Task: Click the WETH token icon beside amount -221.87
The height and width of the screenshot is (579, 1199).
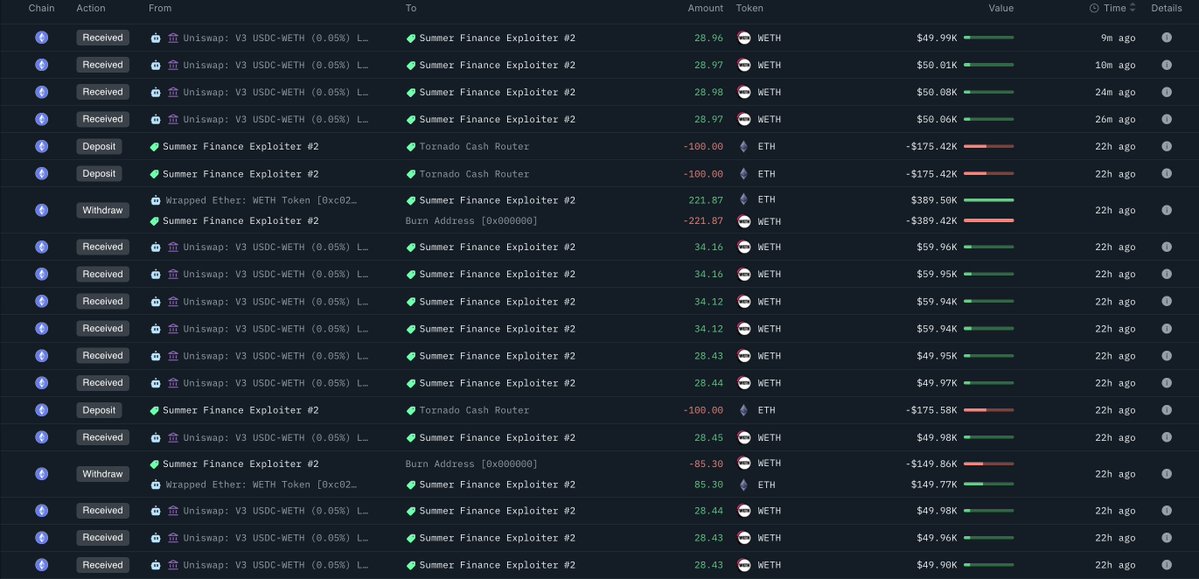Action: [743, 221]
